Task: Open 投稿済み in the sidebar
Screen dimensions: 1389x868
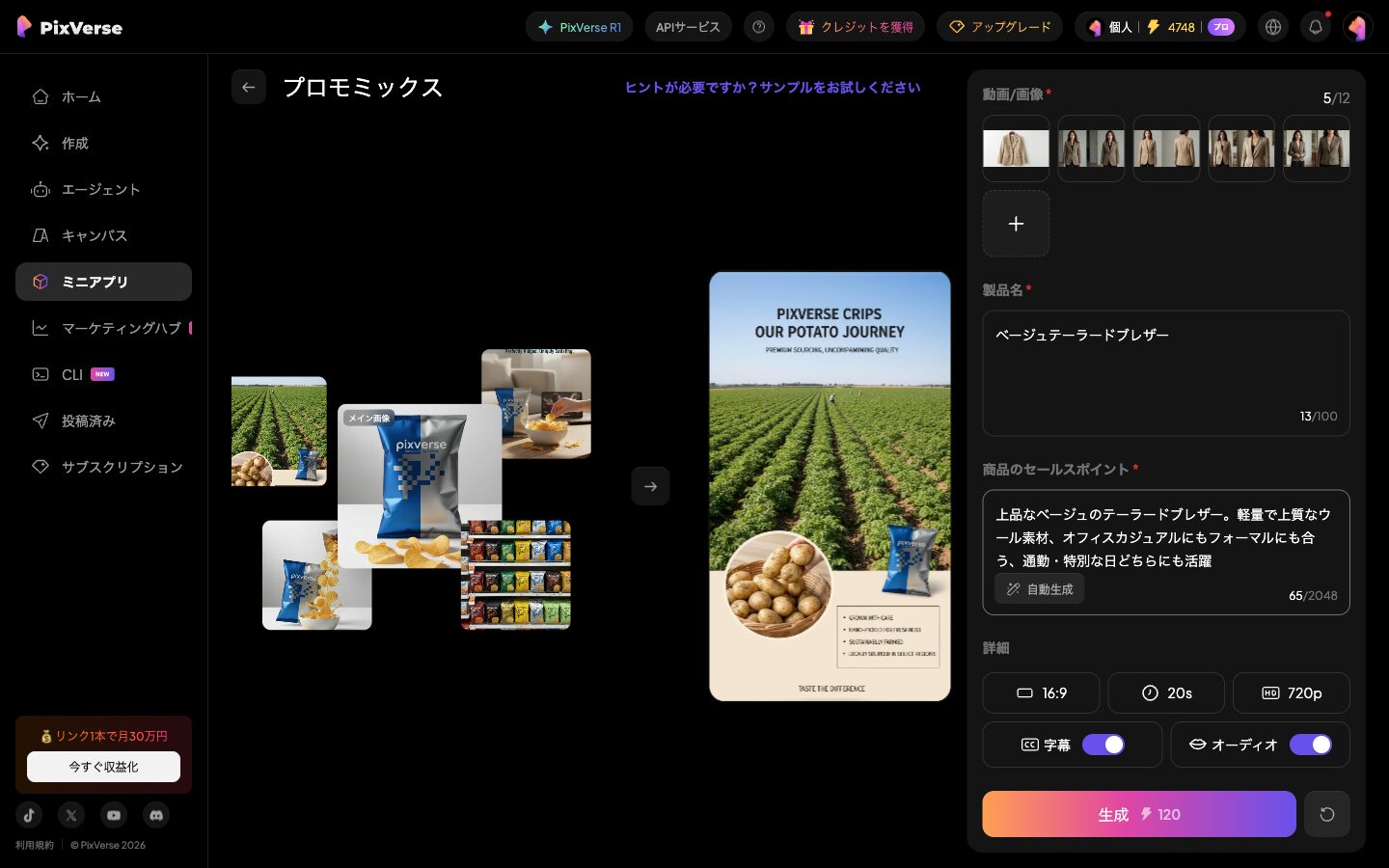Action: tap(103, 420)
